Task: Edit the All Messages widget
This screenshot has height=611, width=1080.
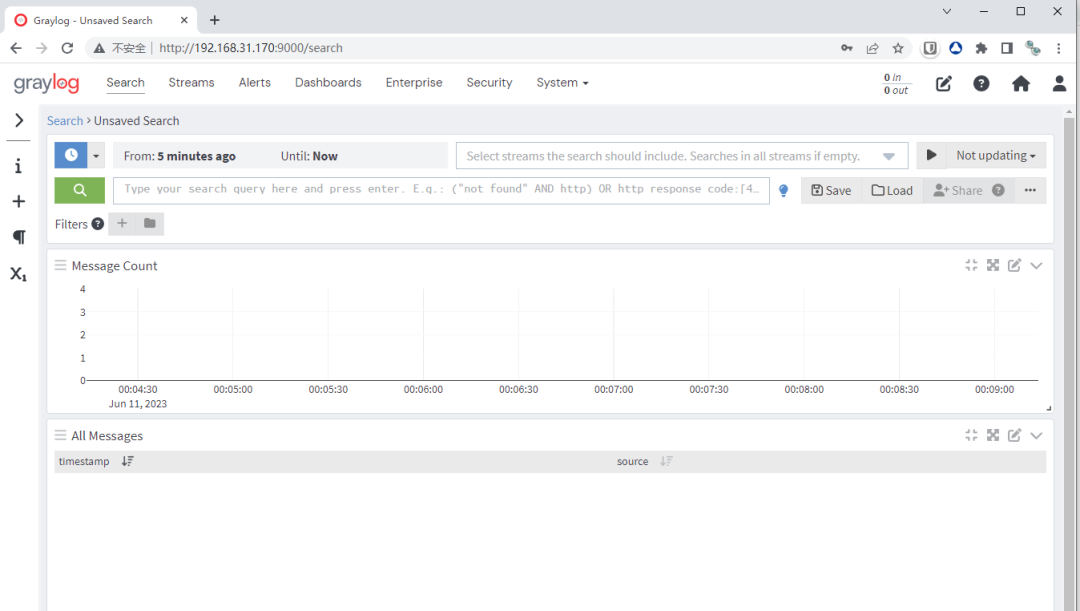Action: tap(1014, 435)
